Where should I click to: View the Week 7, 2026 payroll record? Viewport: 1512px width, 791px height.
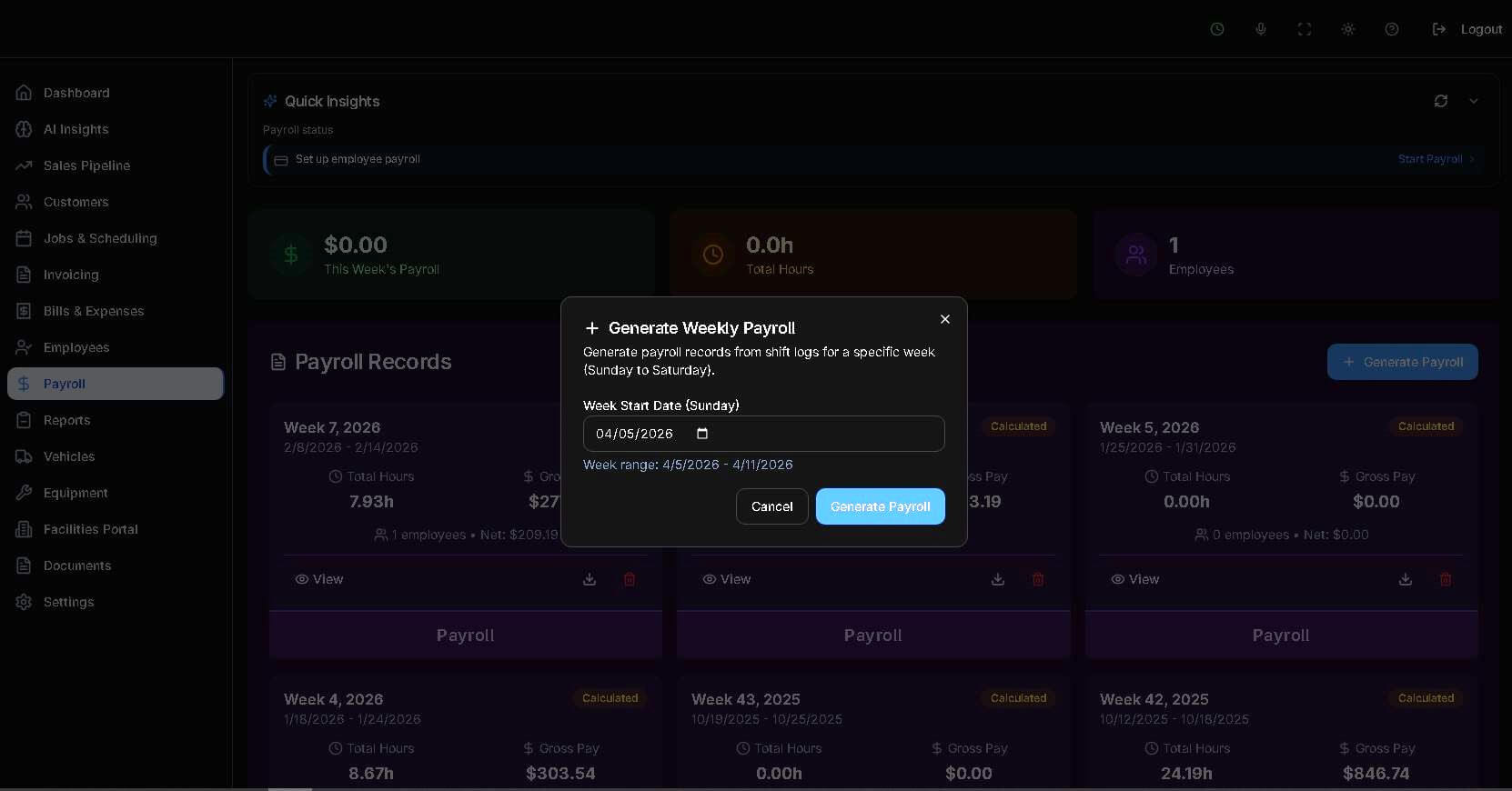pos(319,579)
